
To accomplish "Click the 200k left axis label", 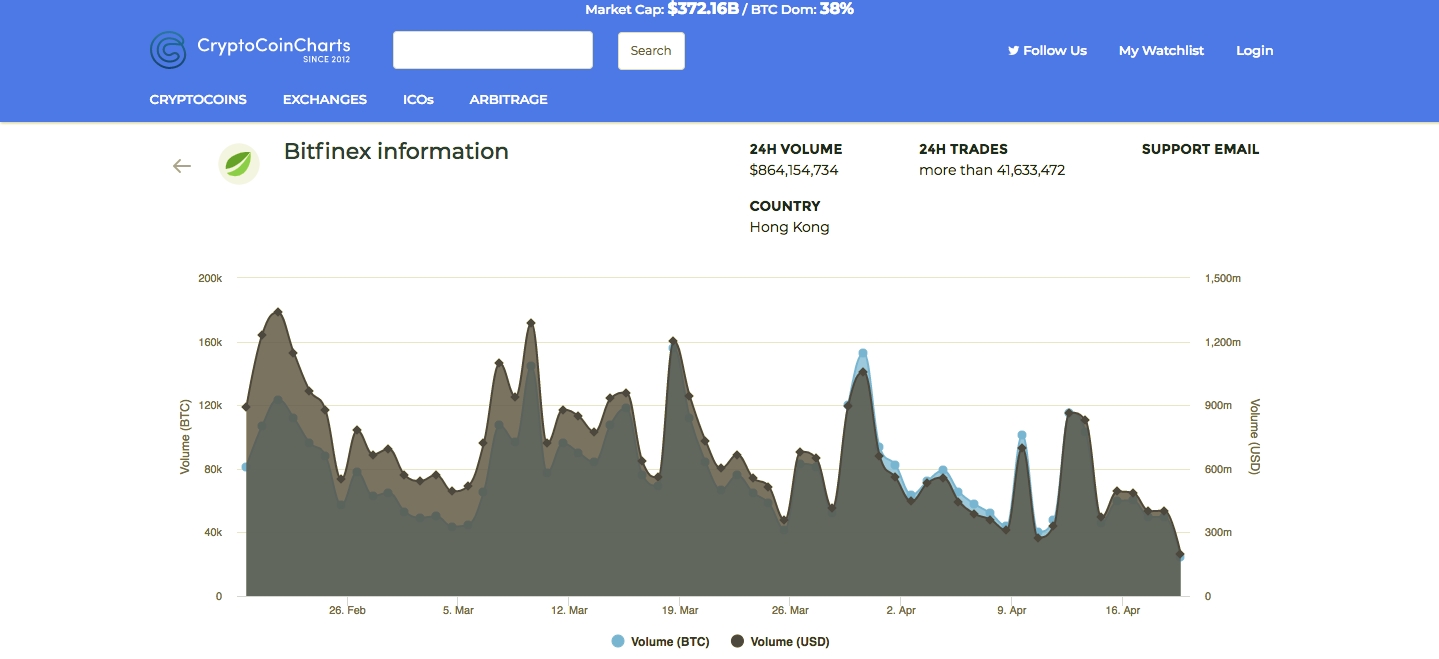I will [x=210, y=278].
